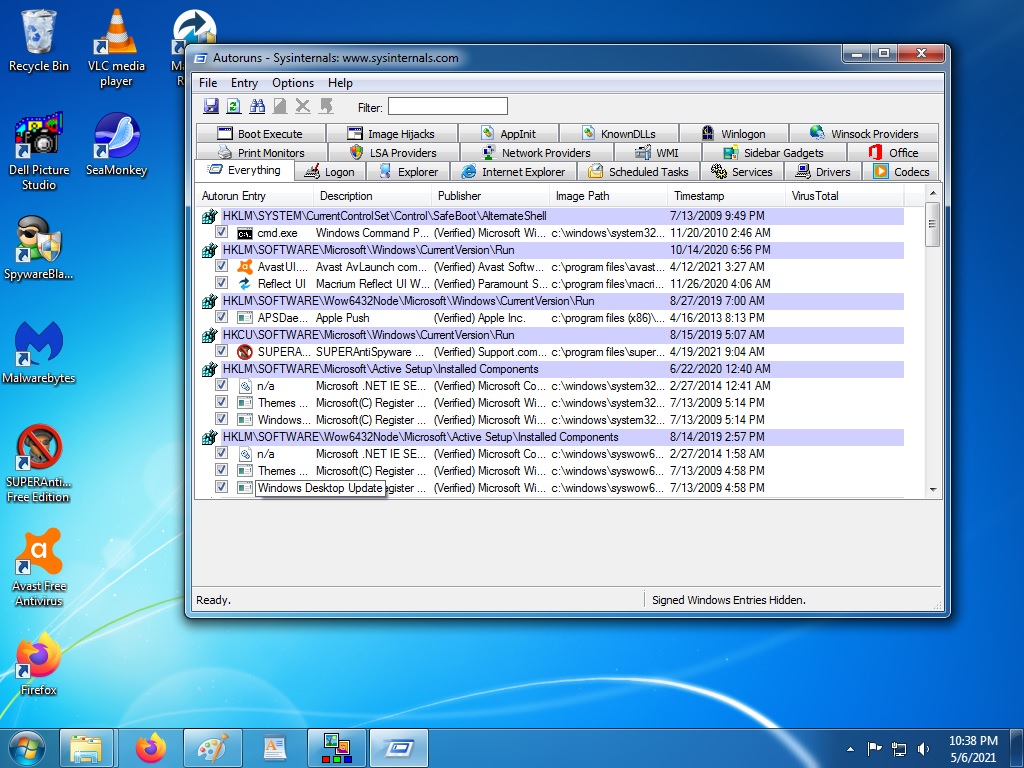
Task: Select the SUPERAntiSpyware entry icon in the list
Action: point(245,351)
